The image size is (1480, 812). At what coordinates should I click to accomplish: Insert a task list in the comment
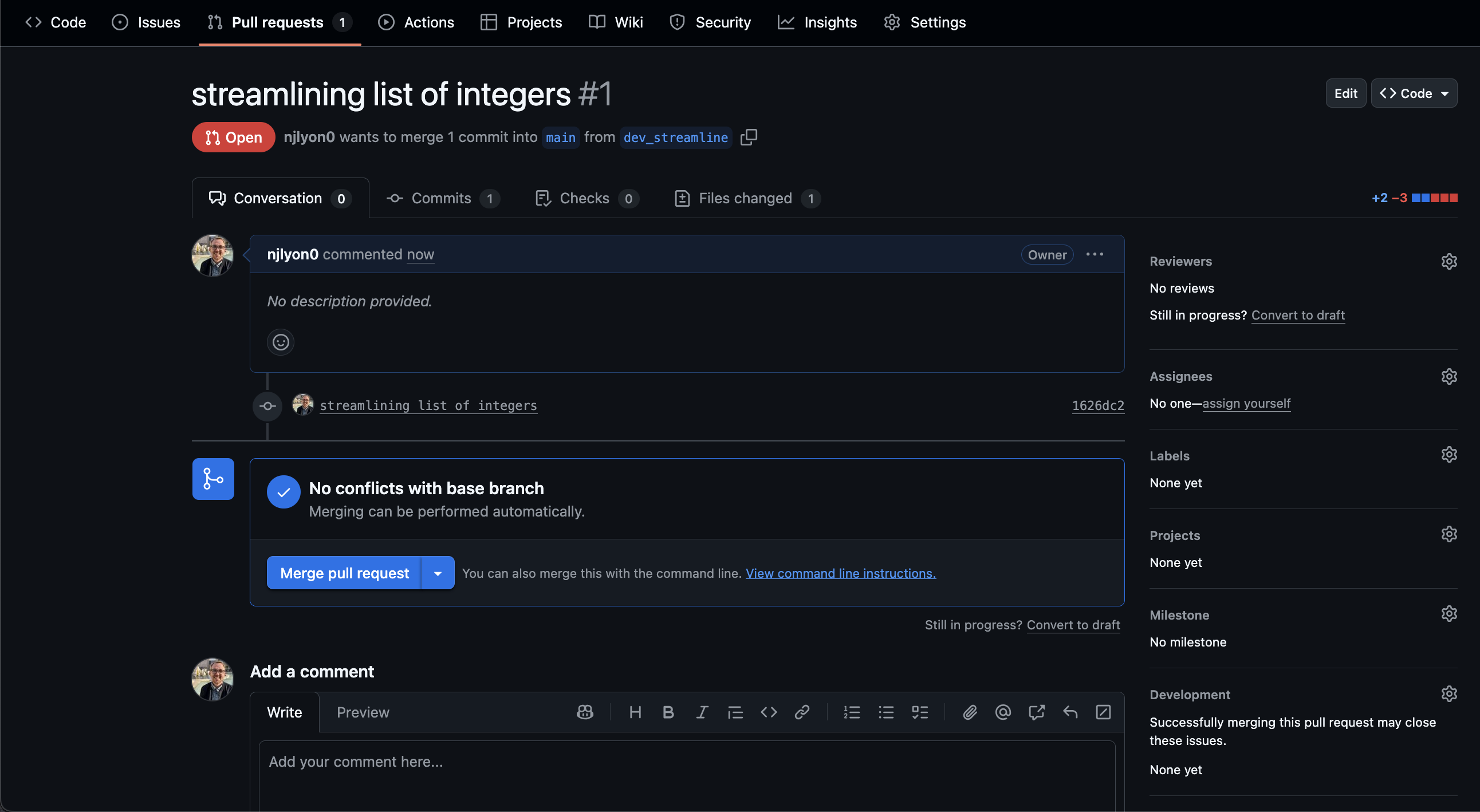tap(920, 712)
